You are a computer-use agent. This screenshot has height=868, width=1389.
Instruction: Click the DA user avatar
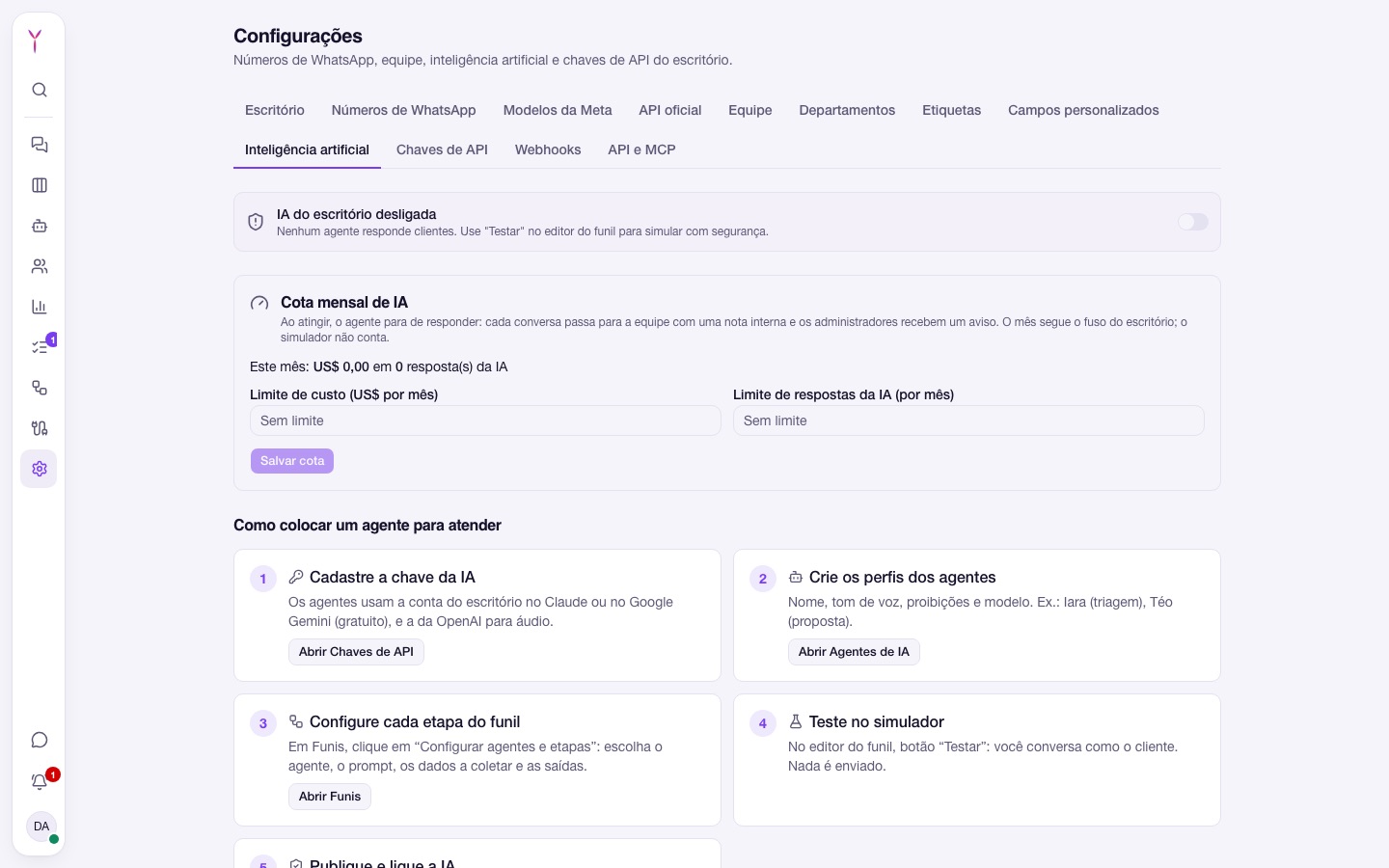[x=41, y=827]
